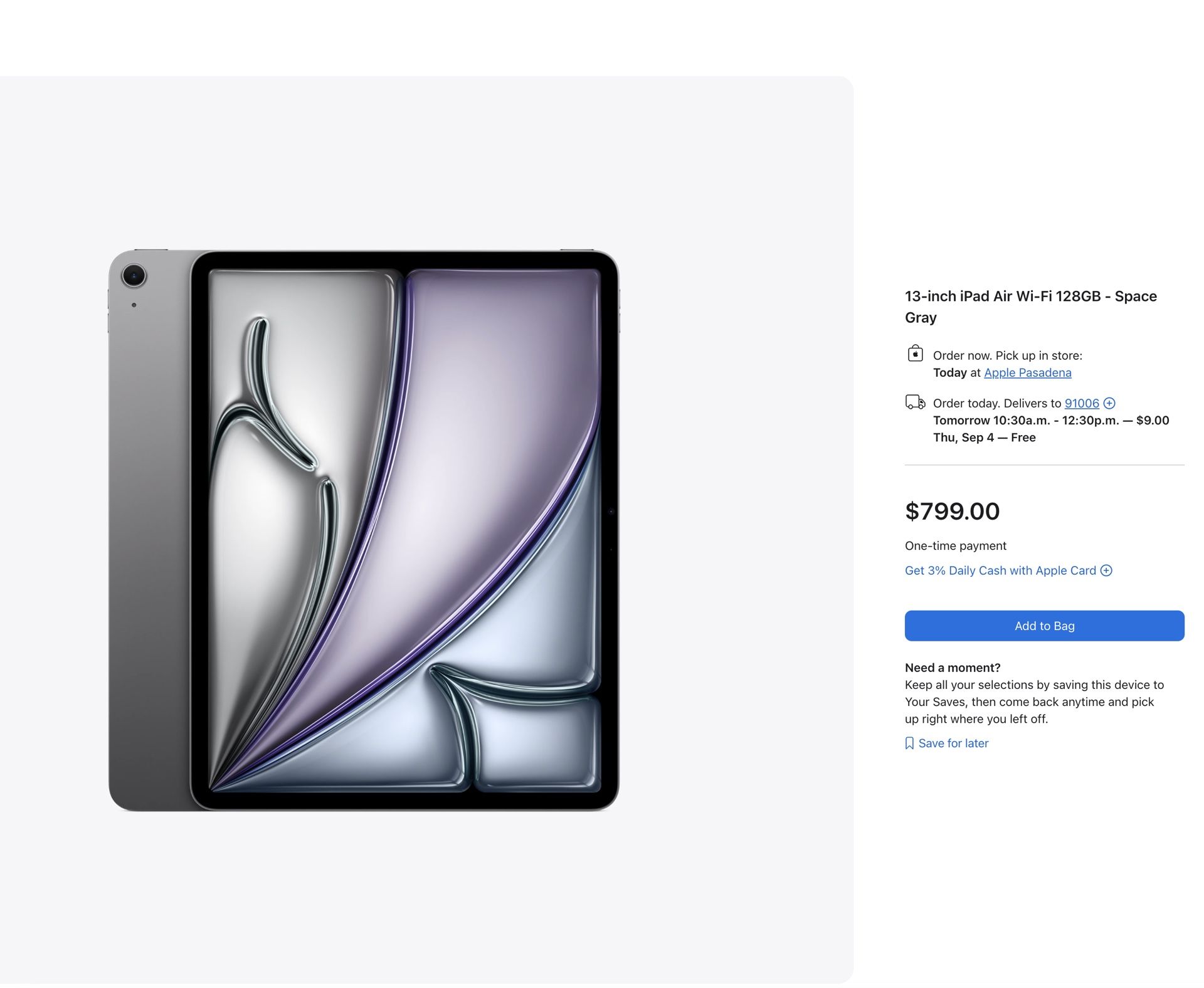Click the delivery truck icon
1204x988 pixels.
click(x=915, y=402)
